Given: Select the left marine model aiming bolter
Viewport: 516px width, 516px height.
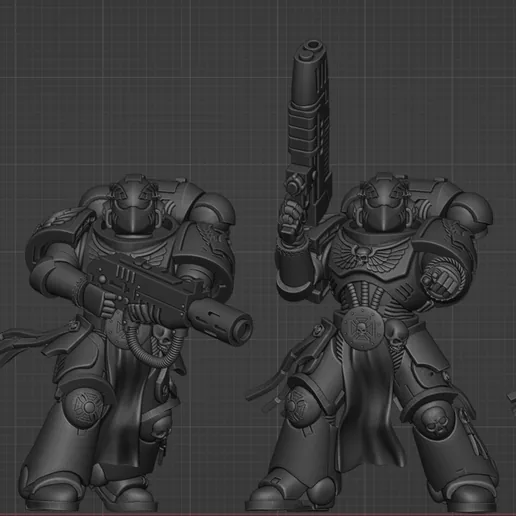Looking at the screenshot, I should [127, 343].
